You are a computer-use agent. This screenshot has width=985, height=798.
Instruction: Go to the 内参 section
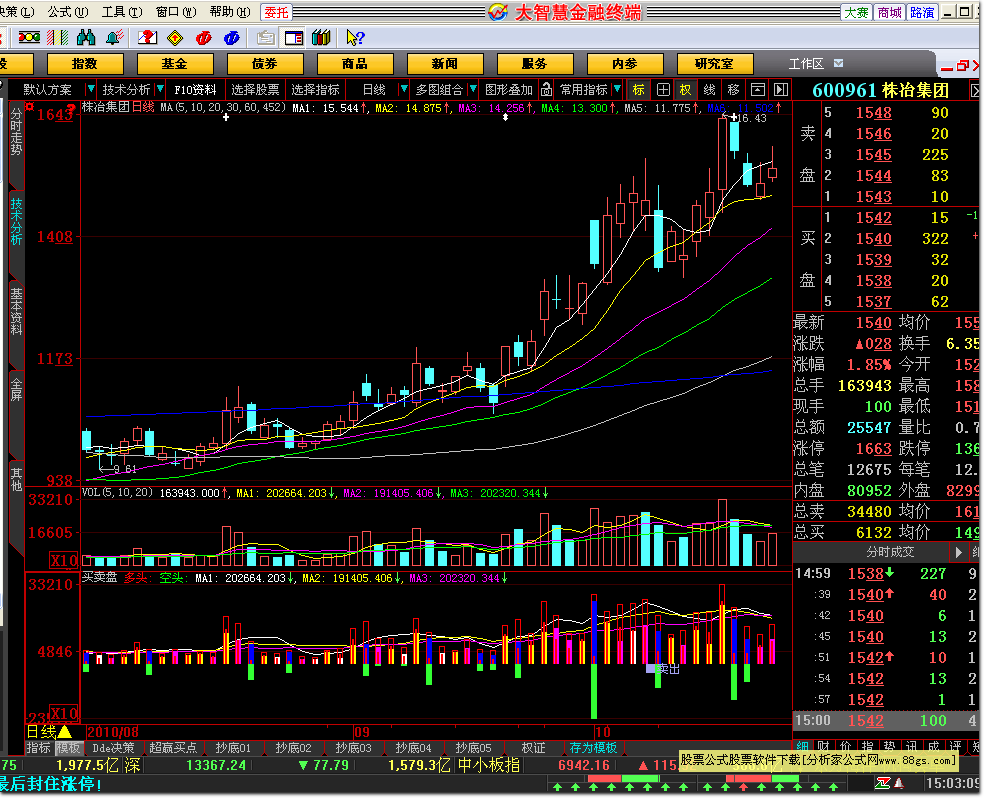click(625, 64)
